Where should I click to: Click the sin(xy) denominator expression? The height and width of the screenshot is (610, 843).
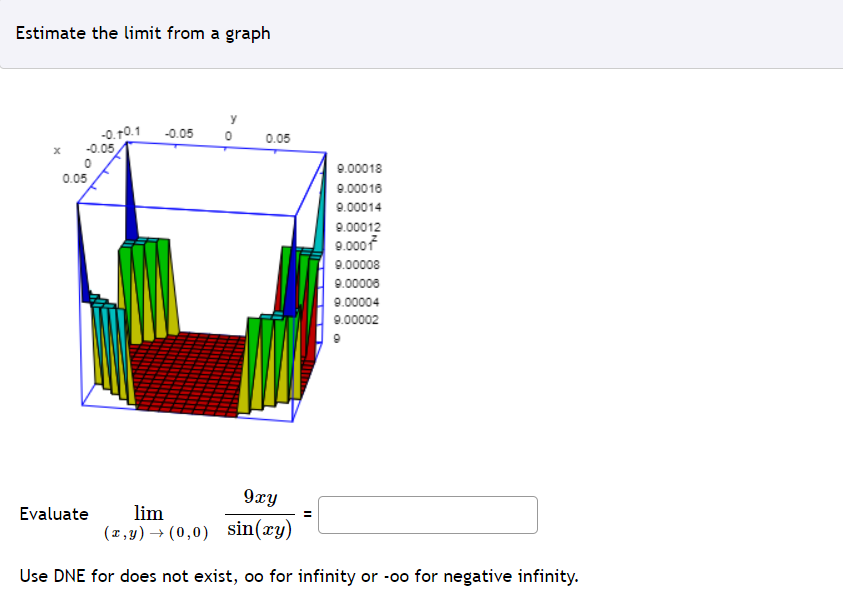(260, 529)
